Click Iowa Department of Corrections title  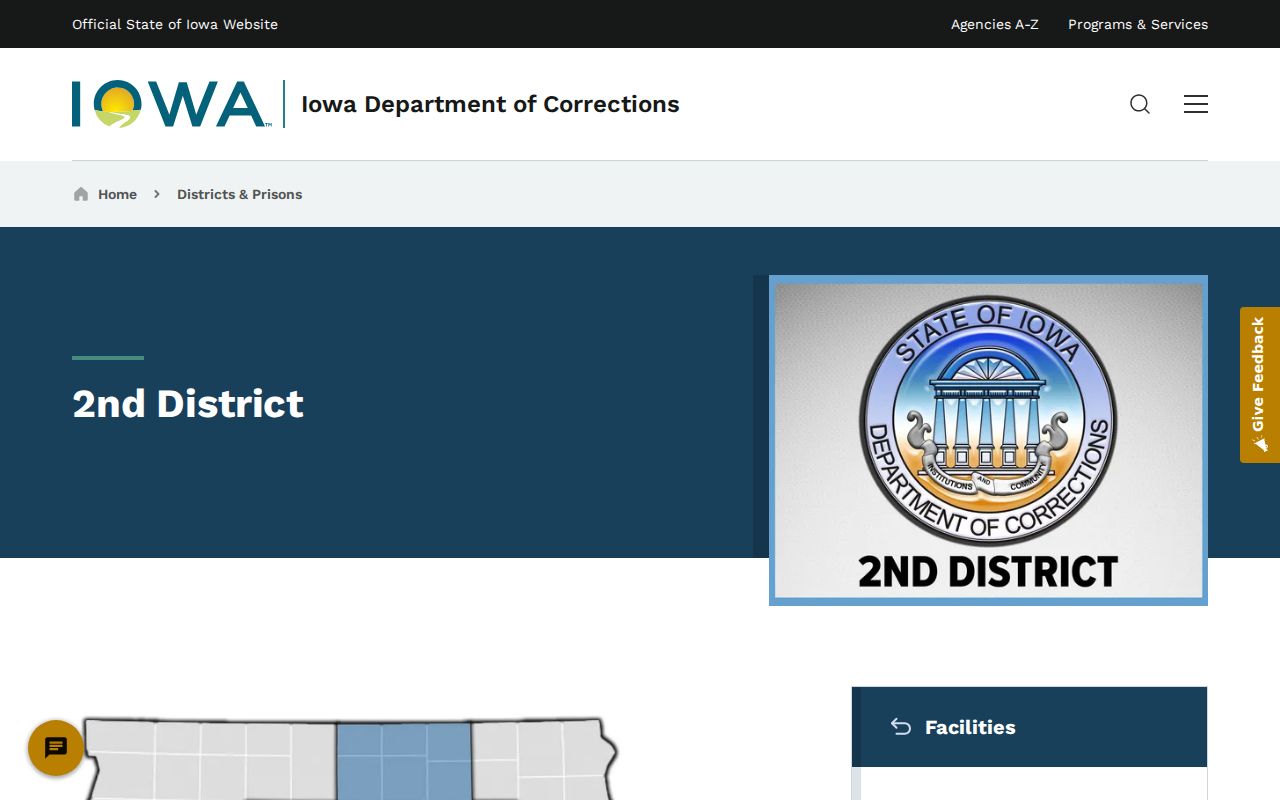(x=490, y=104)
